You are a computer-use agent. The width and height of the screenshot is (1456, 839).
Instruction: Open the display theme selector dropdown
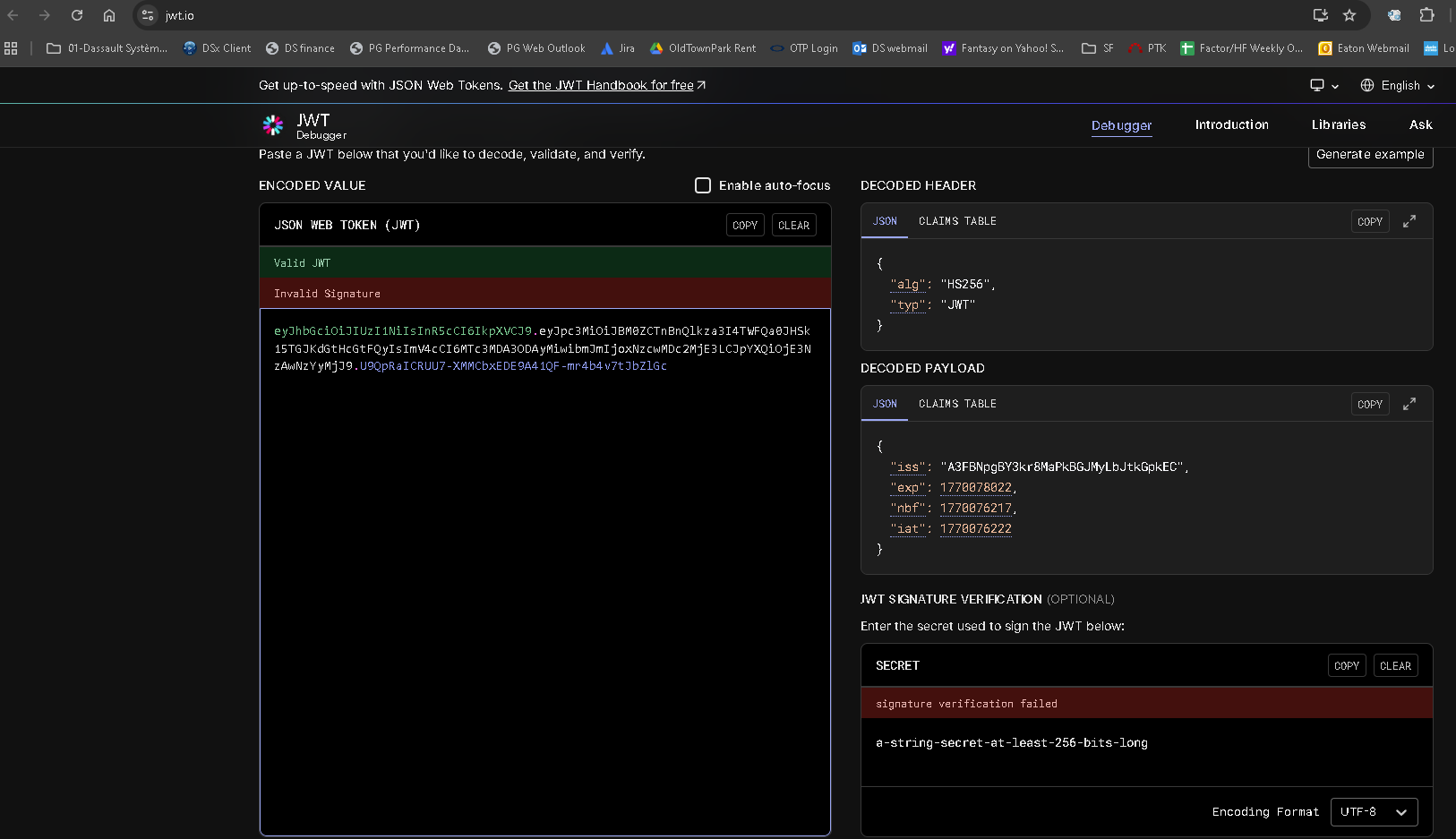1323,86
